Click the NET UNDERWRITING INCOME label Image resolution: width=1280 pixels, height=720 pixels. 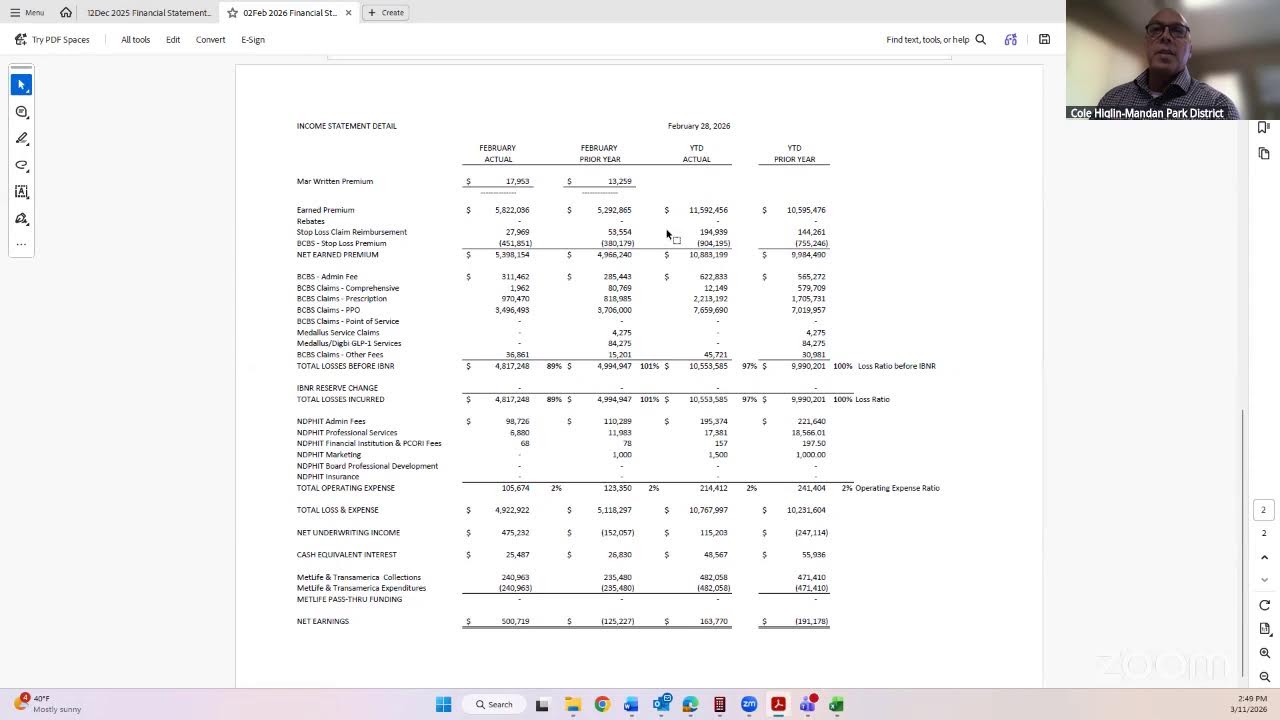pyautogui.click(x=348, y=533)
